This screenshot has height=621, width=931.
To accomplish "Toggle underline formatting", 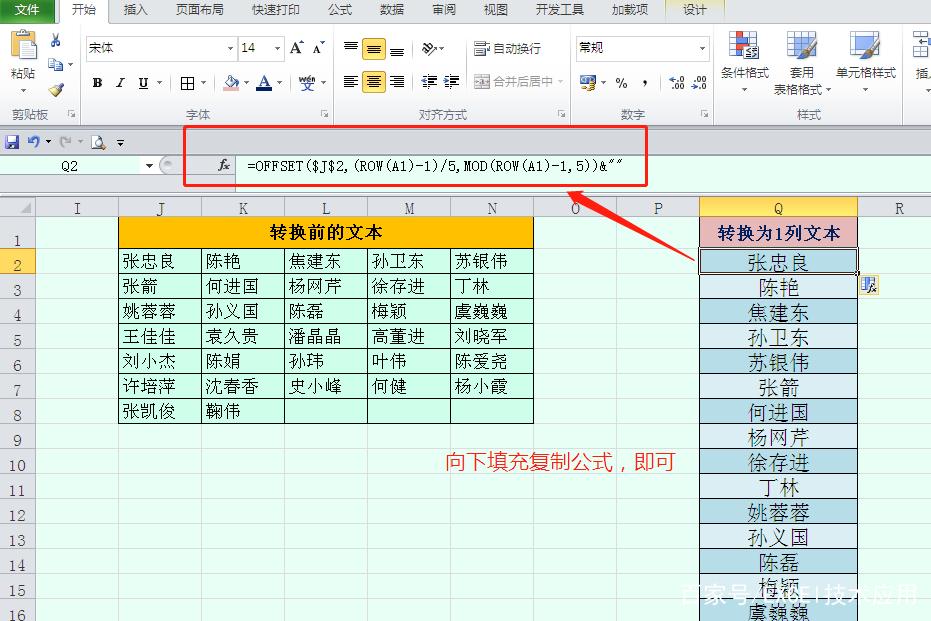I will pos(143,83).
